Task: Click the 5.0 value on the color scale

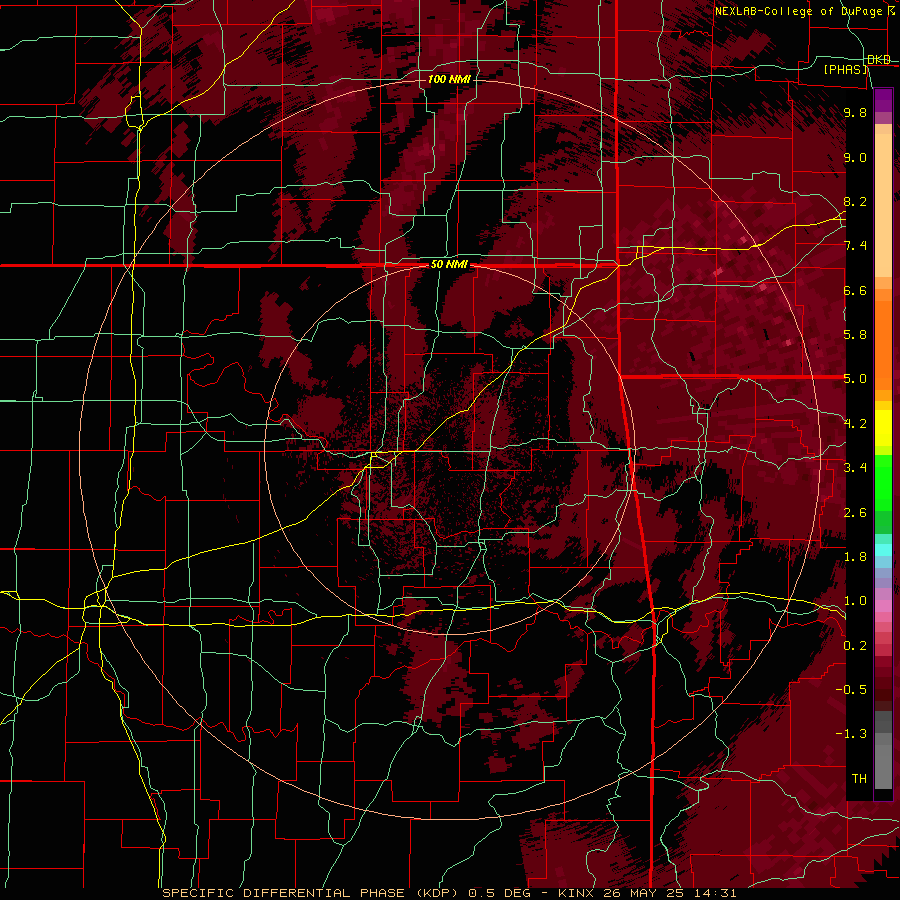Action: point(855,379)
